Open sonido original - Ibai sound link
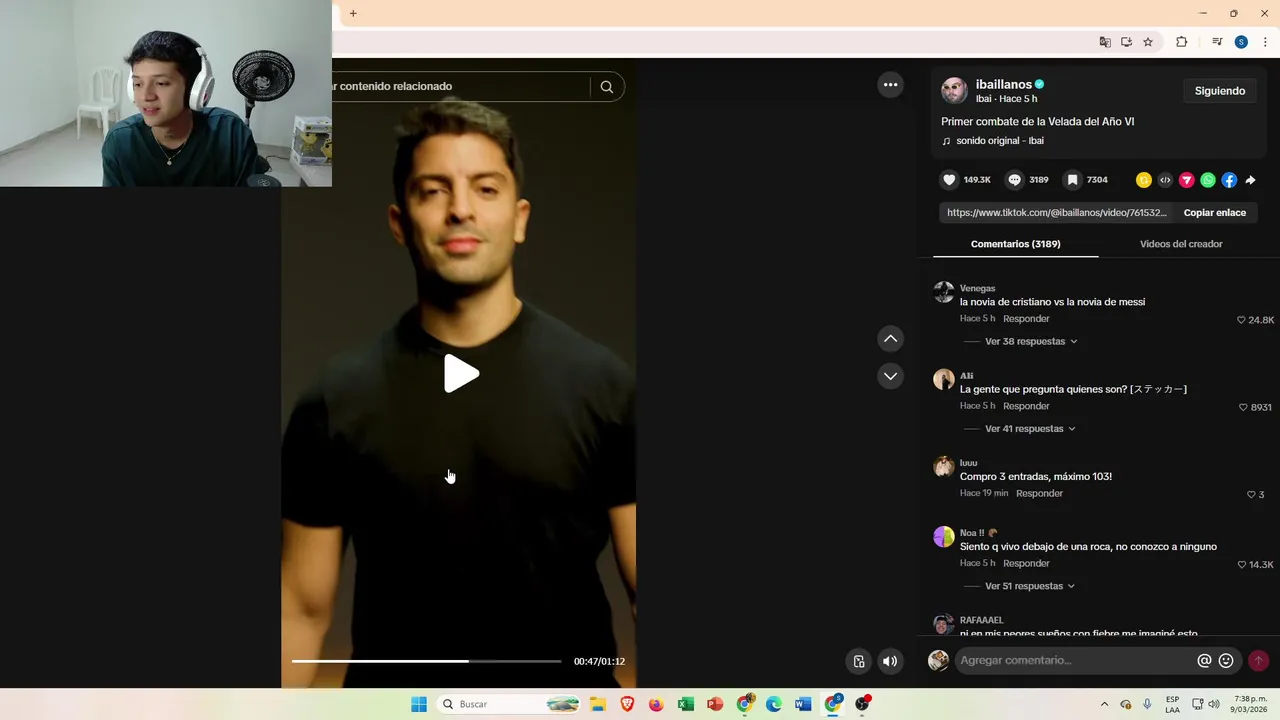 tap(999, 141)
